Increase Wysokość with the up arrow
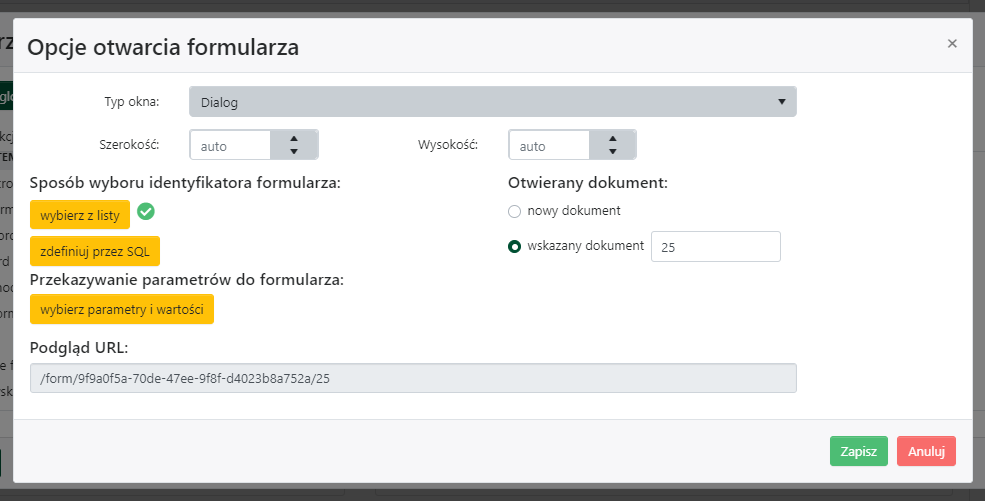This screenshot has width=985, height=501. click(x=612, y=139)
